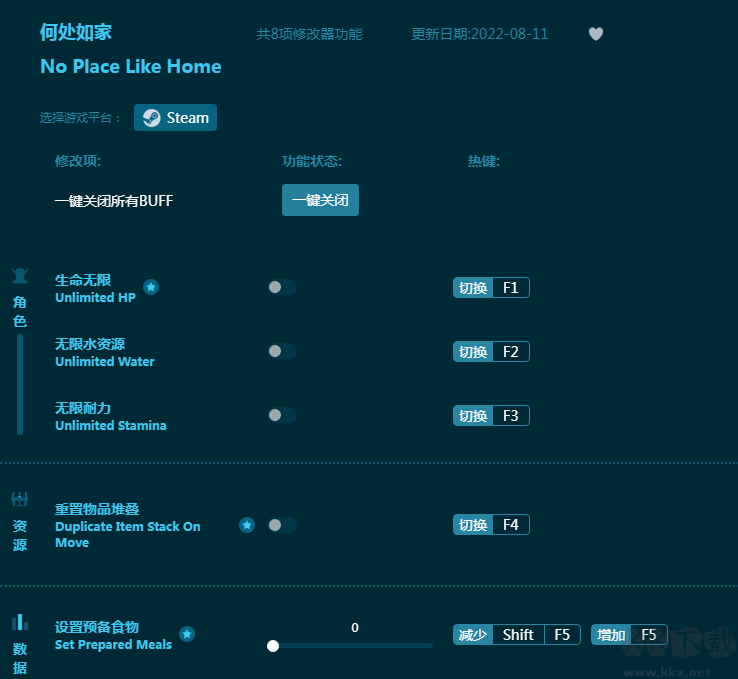Click the 增加 F5 increase button
This screenshot has width=738, height=679.
click(x=629, y=635)
